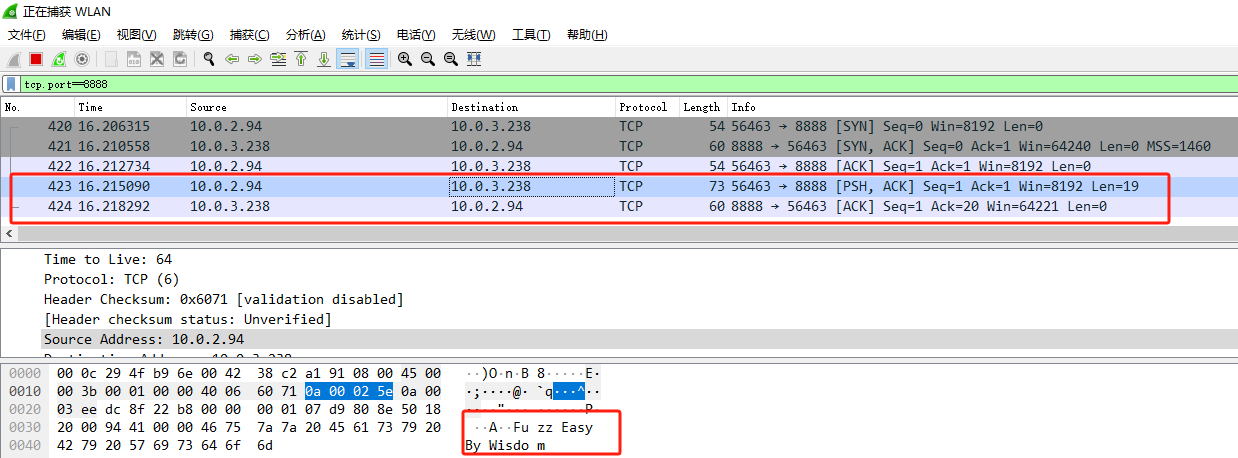Open the 统计(S) menu
1238x458 pixels.
point(360,35)
